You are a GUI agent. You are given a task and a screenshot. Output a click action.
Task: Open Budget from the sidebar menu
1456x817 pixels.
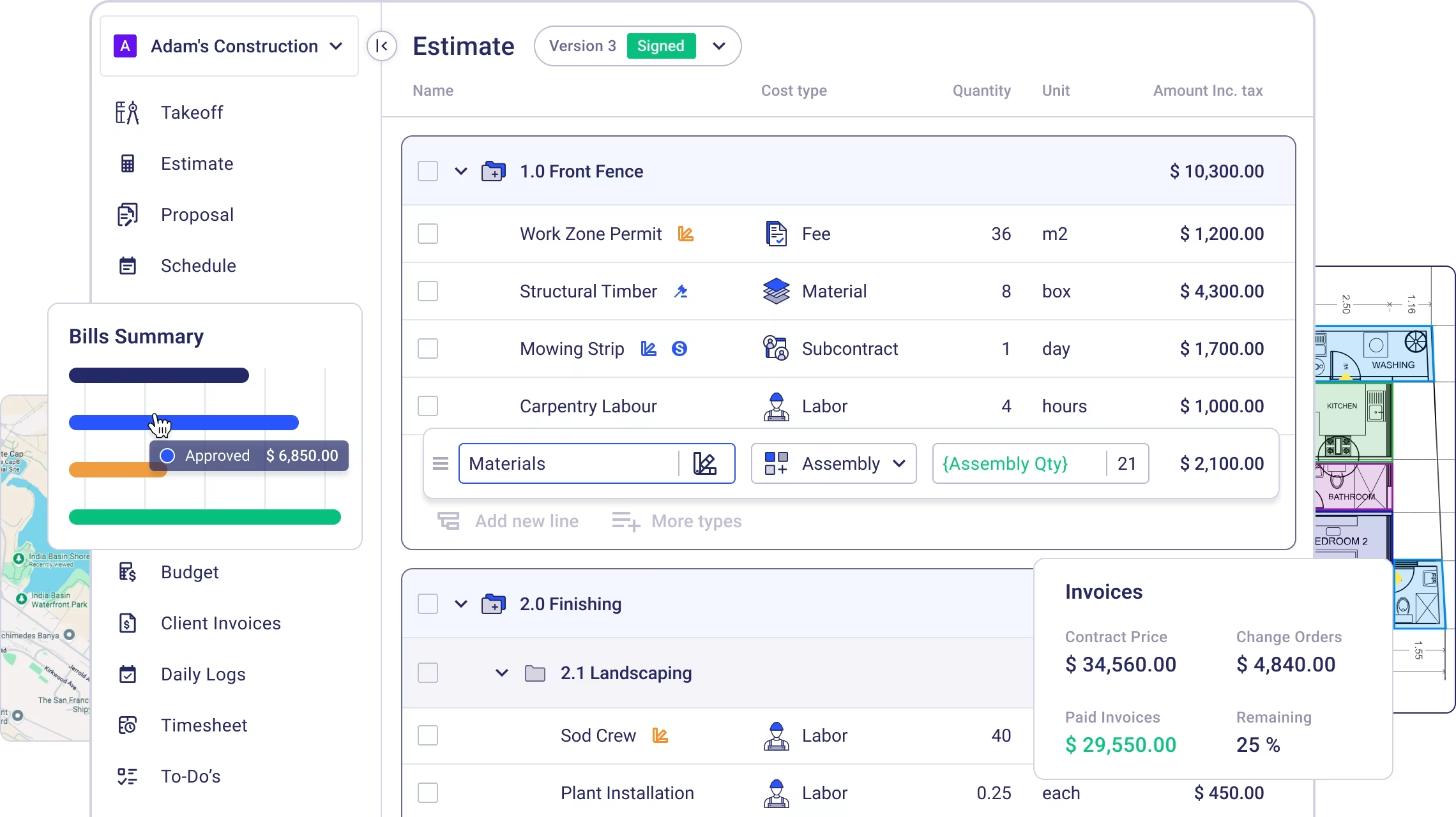click(190, 572)
